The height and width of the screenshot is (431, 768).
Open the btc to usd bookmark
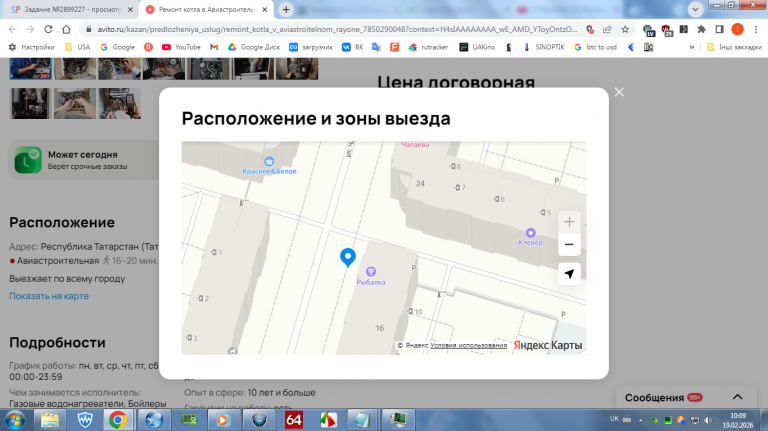pos(596,47)
